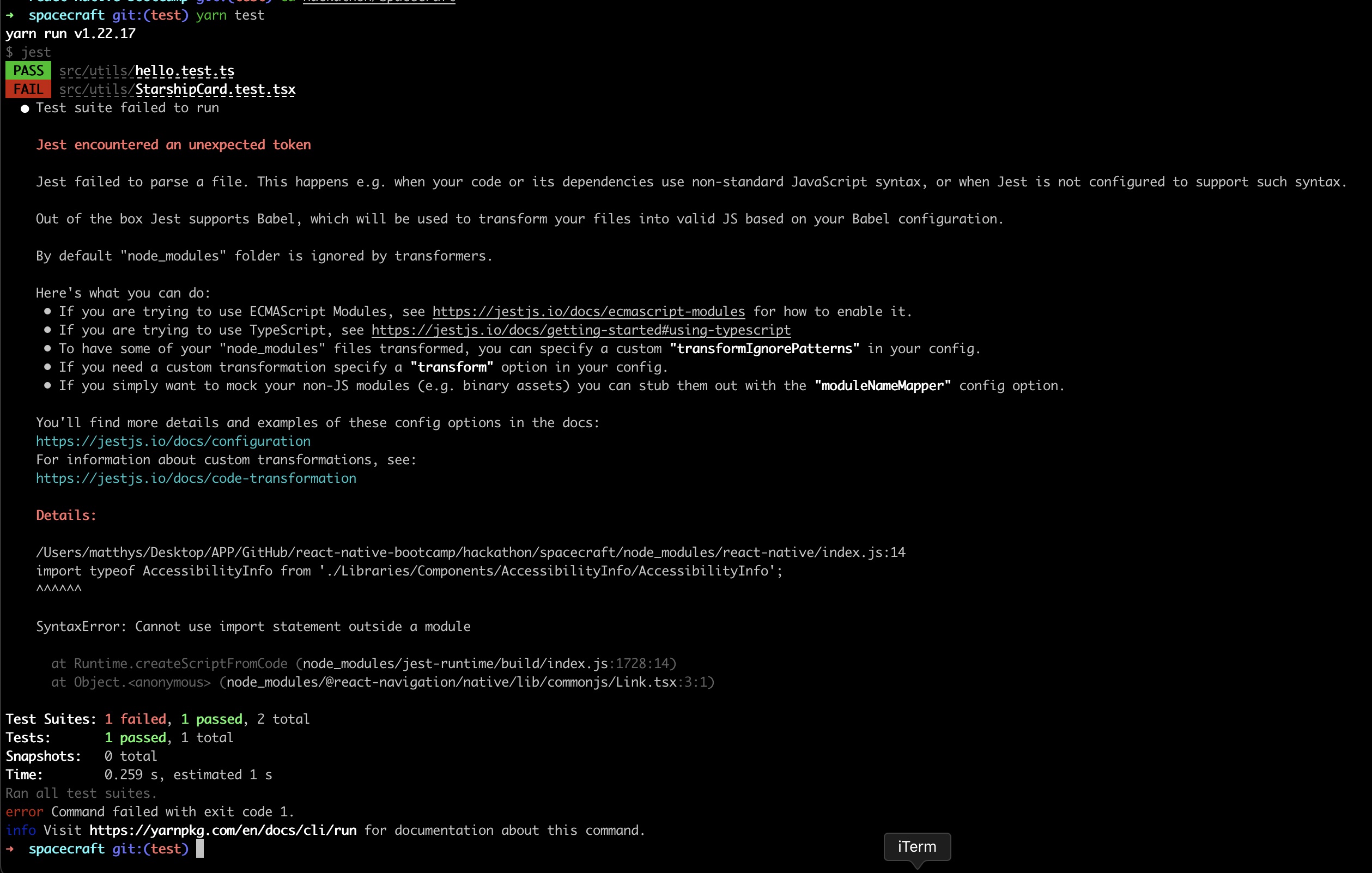Click the terminal cursor at the prompt
The image size is (1372, 873).
pyautogui.click(x=200, y=849)
